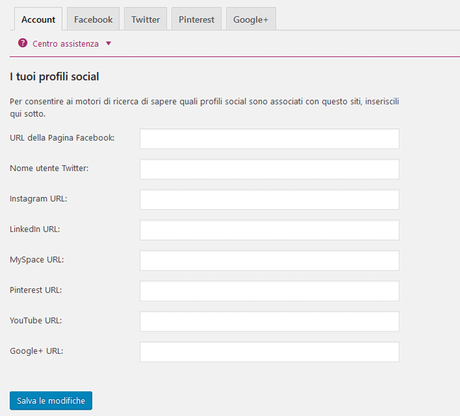Open the Centro assistenza link
The height and width of the screenshot is (416, 460).
65,44
